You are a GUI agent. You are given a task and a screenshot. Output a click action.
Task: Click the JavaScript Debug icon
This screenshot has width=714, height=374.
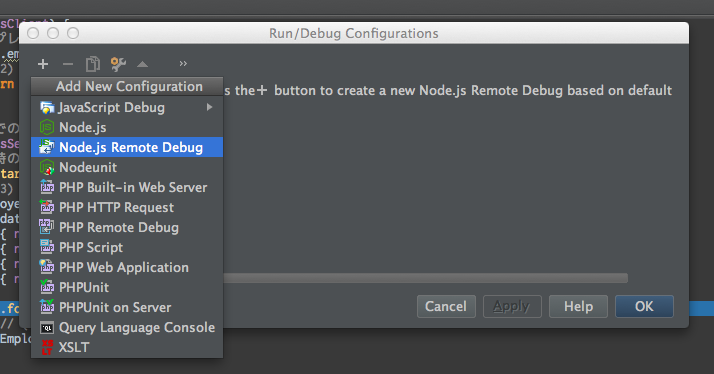point(47,108)
